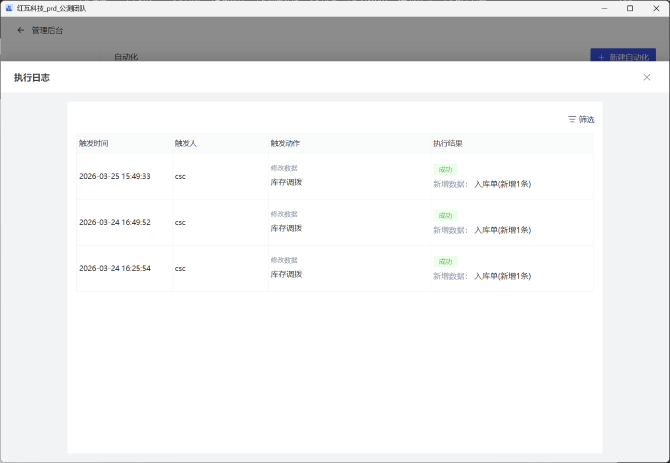Image resolution: width=670 pixels, height=463 pixels.
Task: Click the 新建自动化 button
Action: tap(623, 57)
